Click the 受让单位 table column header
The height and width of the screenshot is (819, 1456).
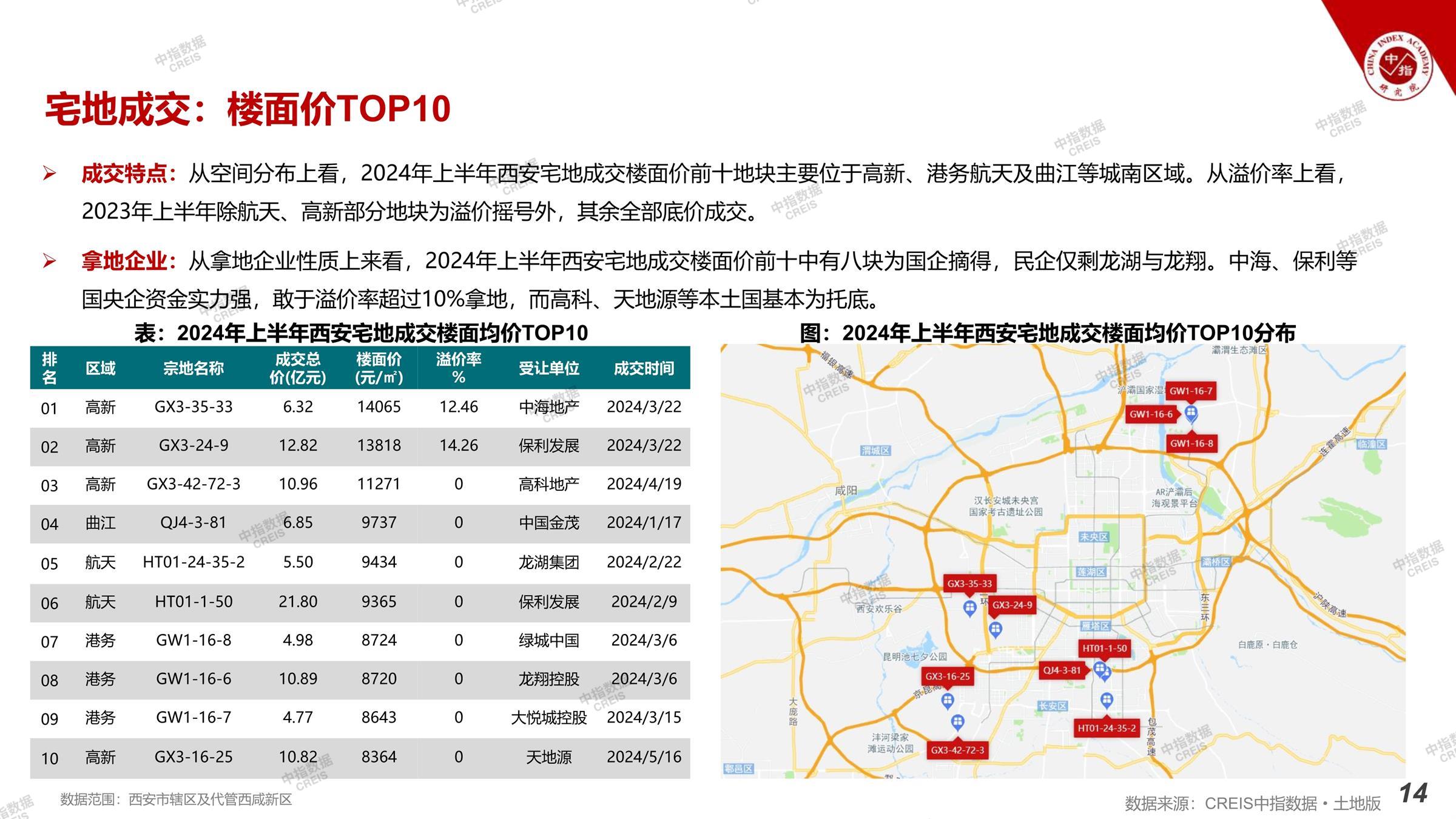548,368
